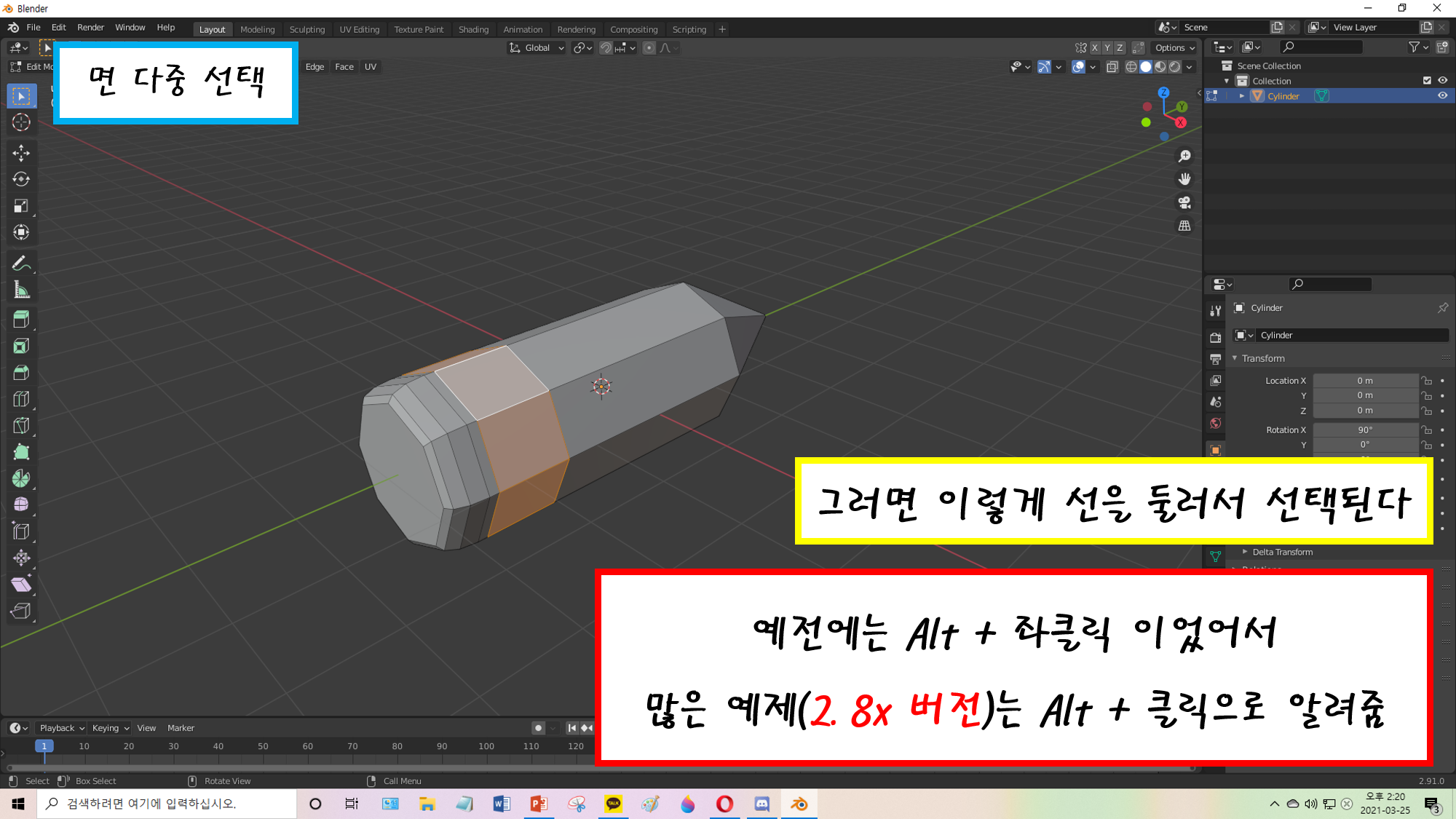
Task: Toggle camera view in viewport
Action: coord(1184,202)
